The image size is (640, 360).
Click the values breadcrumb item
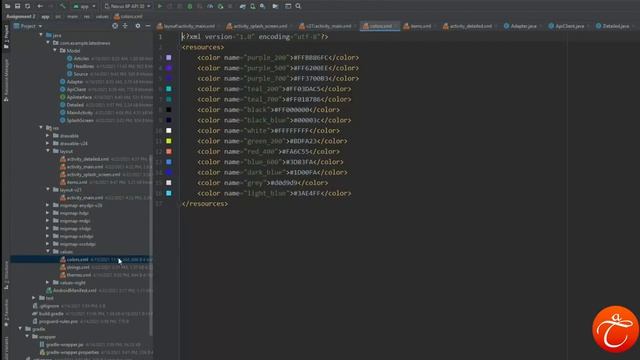tap(102, 17)
